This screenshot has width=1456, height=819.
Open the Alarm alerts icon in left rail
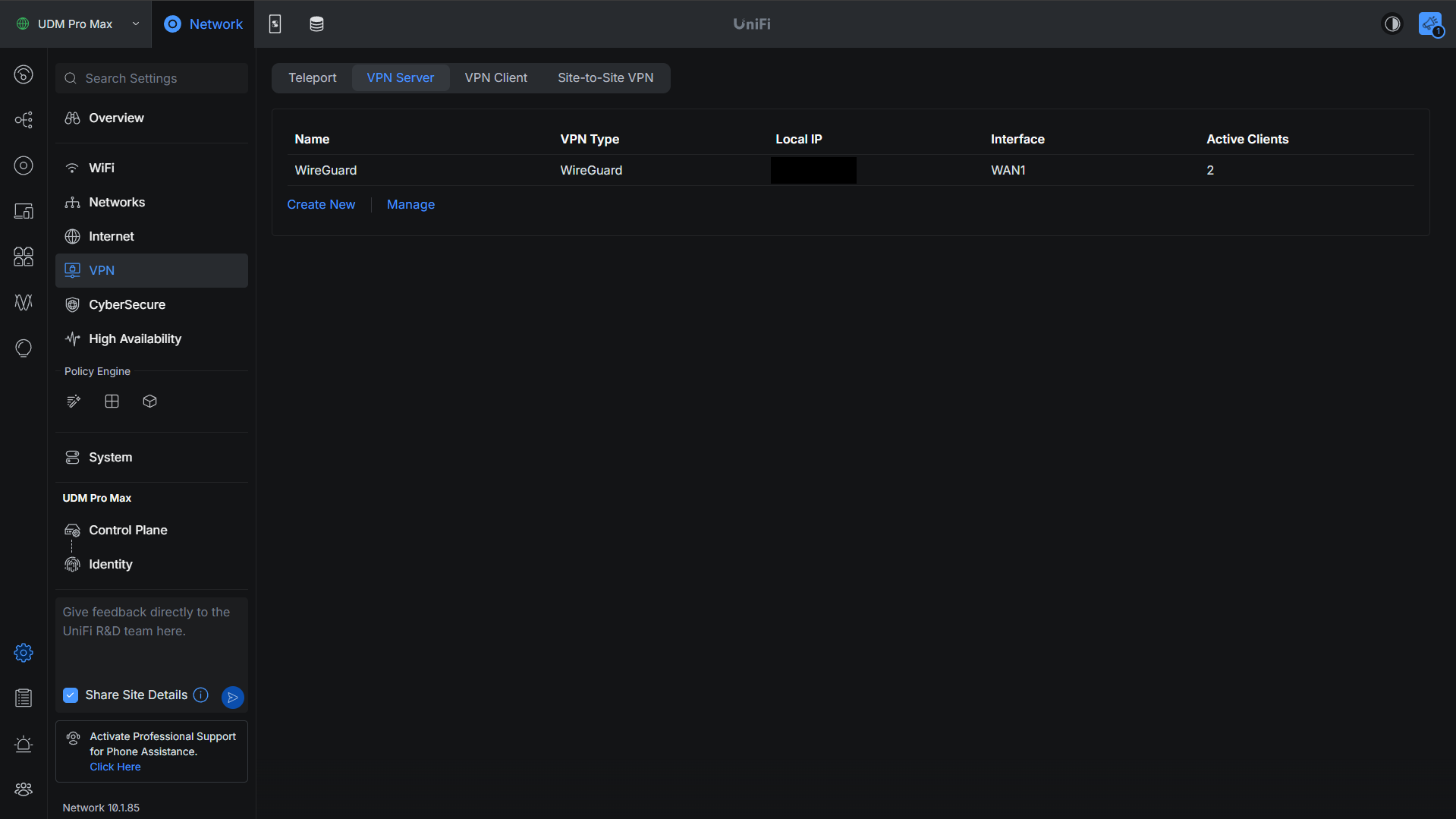tap(24, 744)
